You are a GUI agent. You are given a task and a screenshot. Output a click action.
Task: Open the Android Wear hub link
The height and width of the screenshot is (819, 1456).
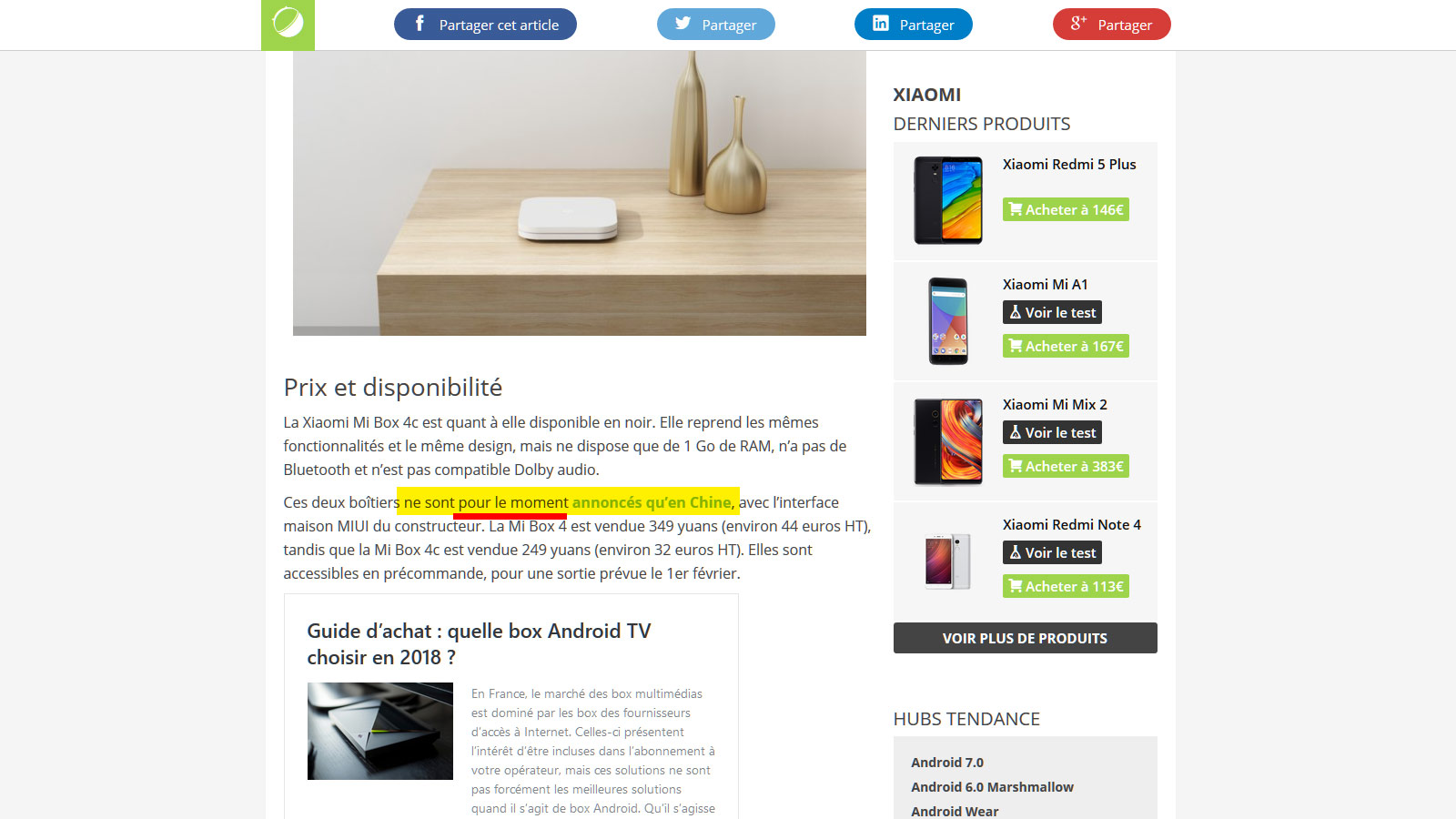pos(955,811)
